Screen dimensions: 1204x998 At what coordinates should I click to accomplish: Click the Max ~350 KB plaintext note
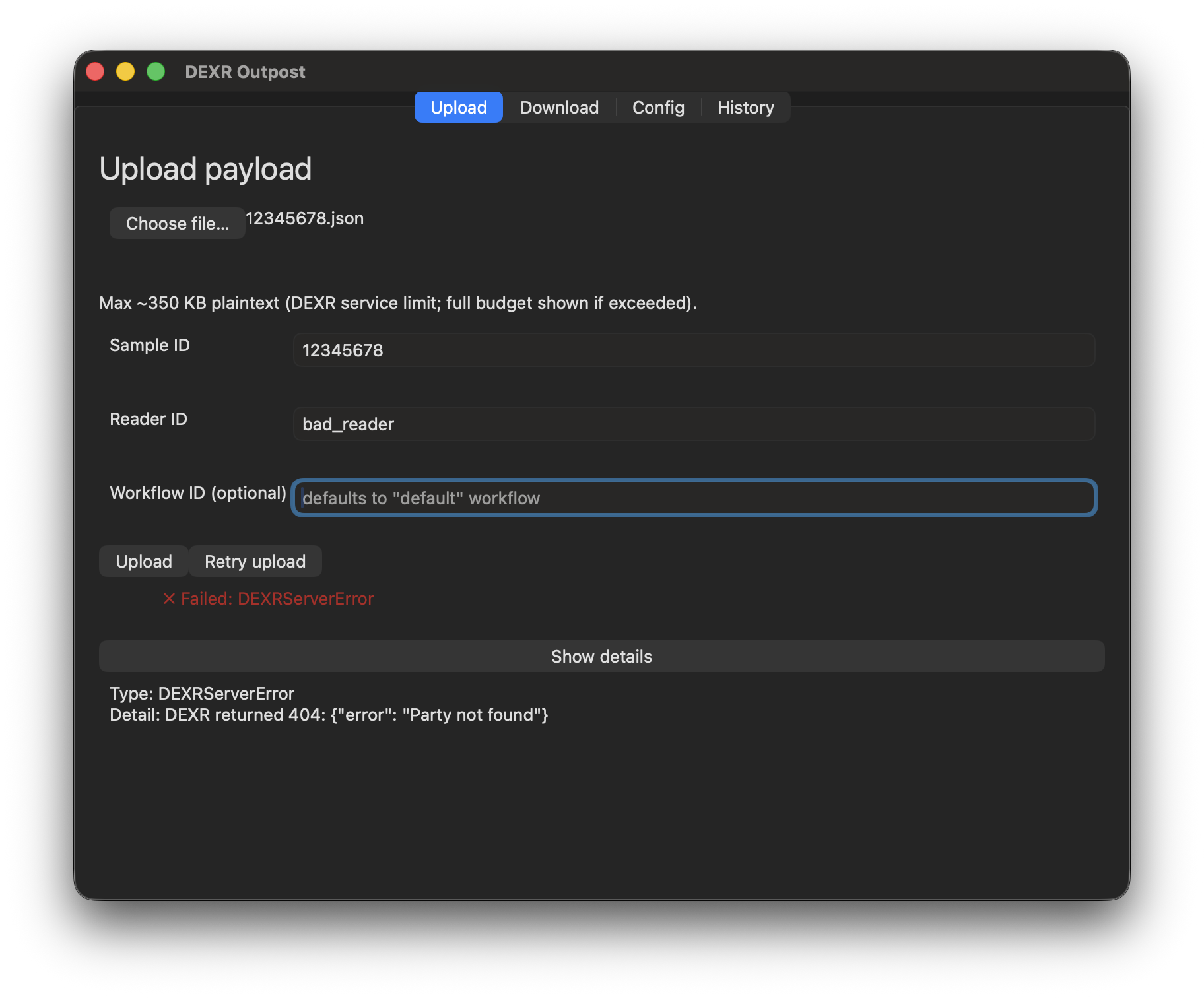[x=398, y=303]
